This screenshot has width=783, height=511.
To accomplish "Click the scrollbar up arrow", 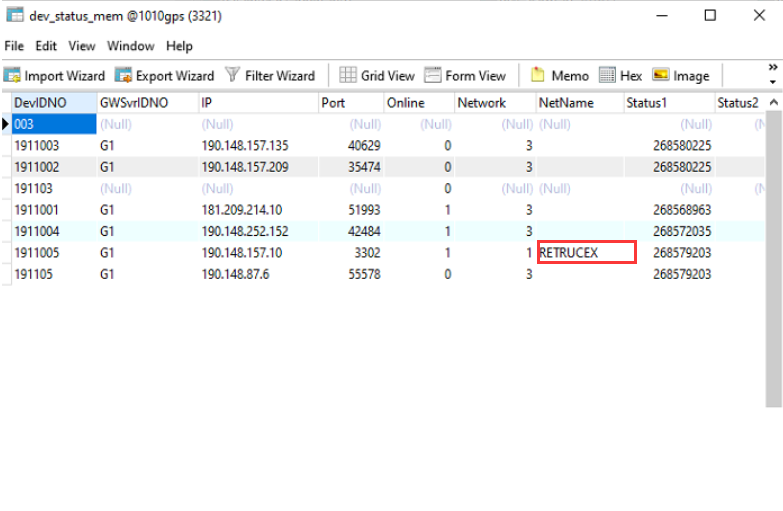I will point(774,102).
